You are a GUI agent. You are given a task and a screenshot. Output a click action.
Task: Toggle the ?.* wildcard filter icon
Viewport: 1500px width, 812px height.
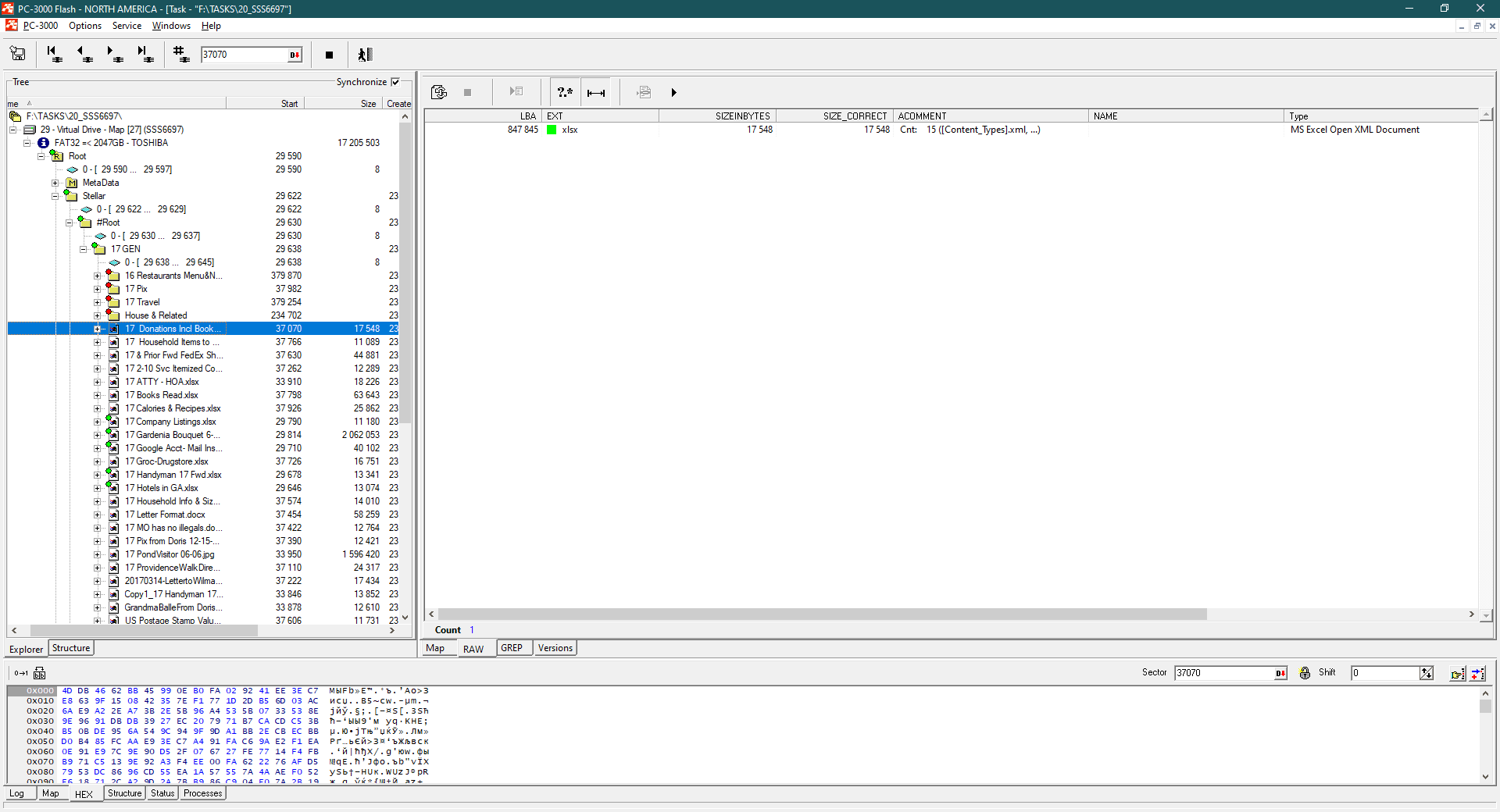(565, 92)
